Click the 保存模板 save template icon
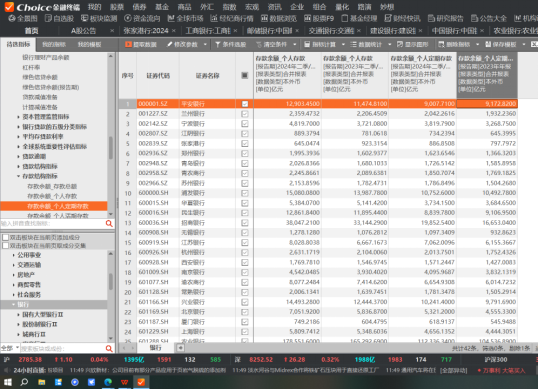The width and height of the screenshot is (539, 389). coord(488,44)
